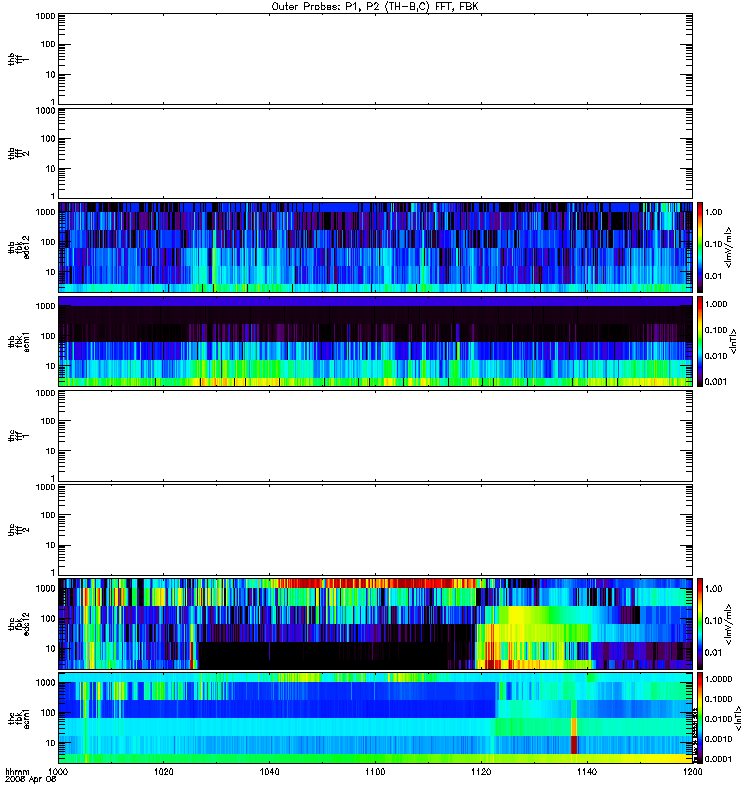Click "0.001" on thb scm1 color scale
Viewport: 750px width, 800px height.
click(x=716, y=382)
